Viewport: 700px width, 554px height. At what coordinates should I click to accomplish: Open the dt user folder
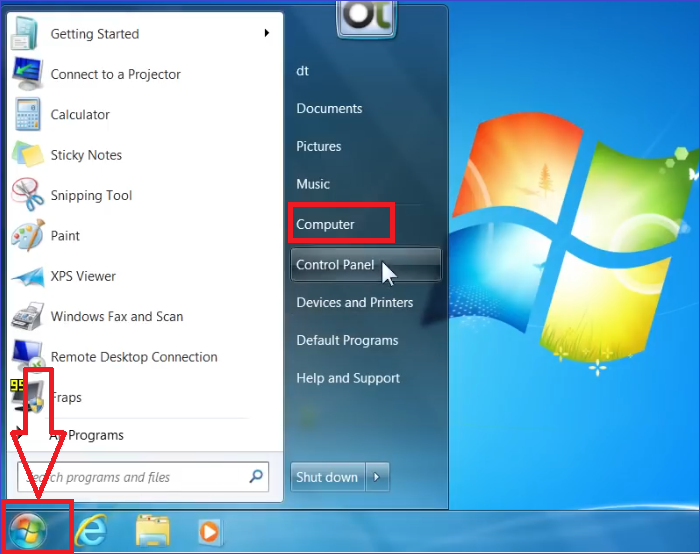coord(302,71)
